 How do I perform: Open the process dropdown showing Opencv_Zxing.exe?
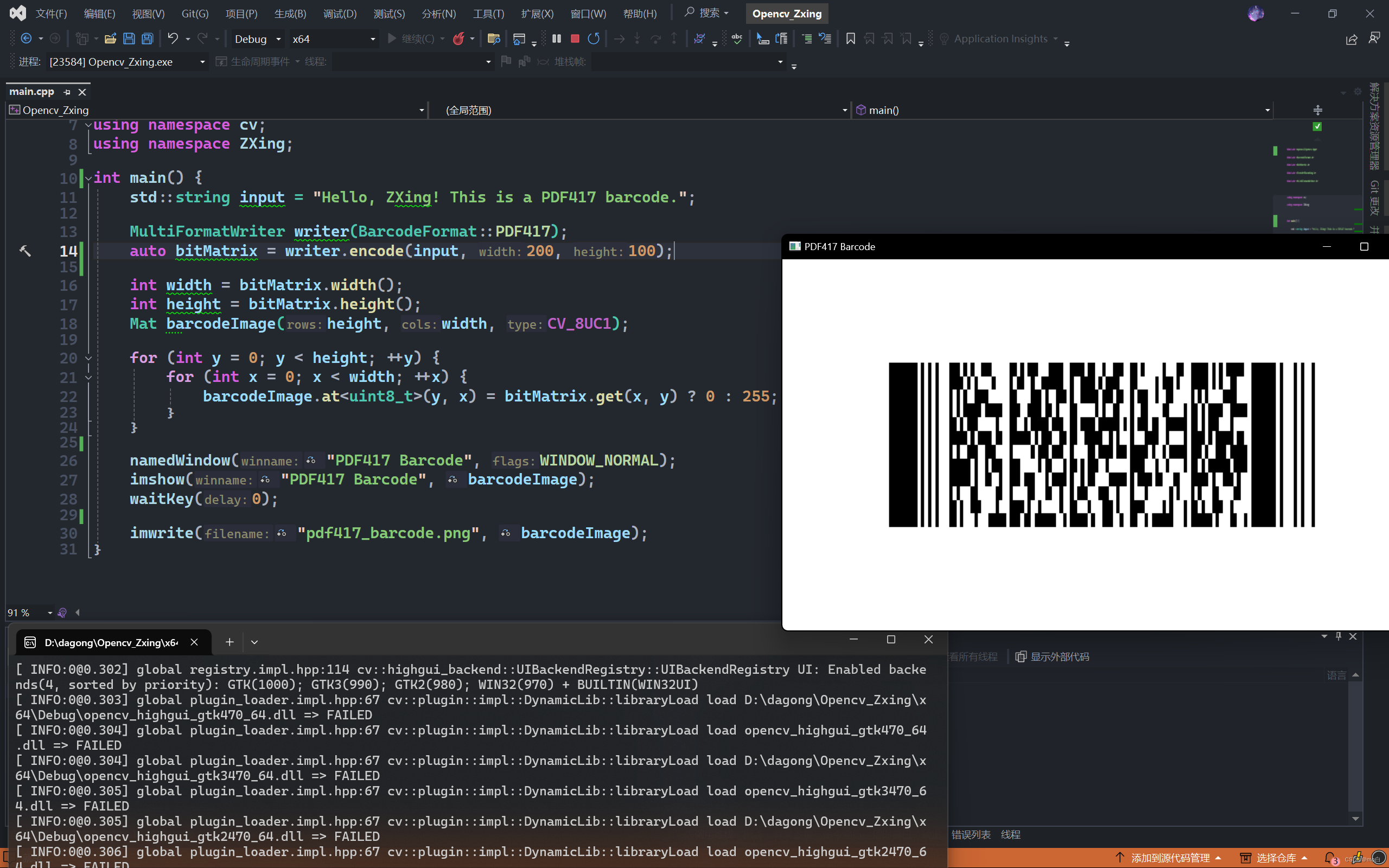[126, 61]
